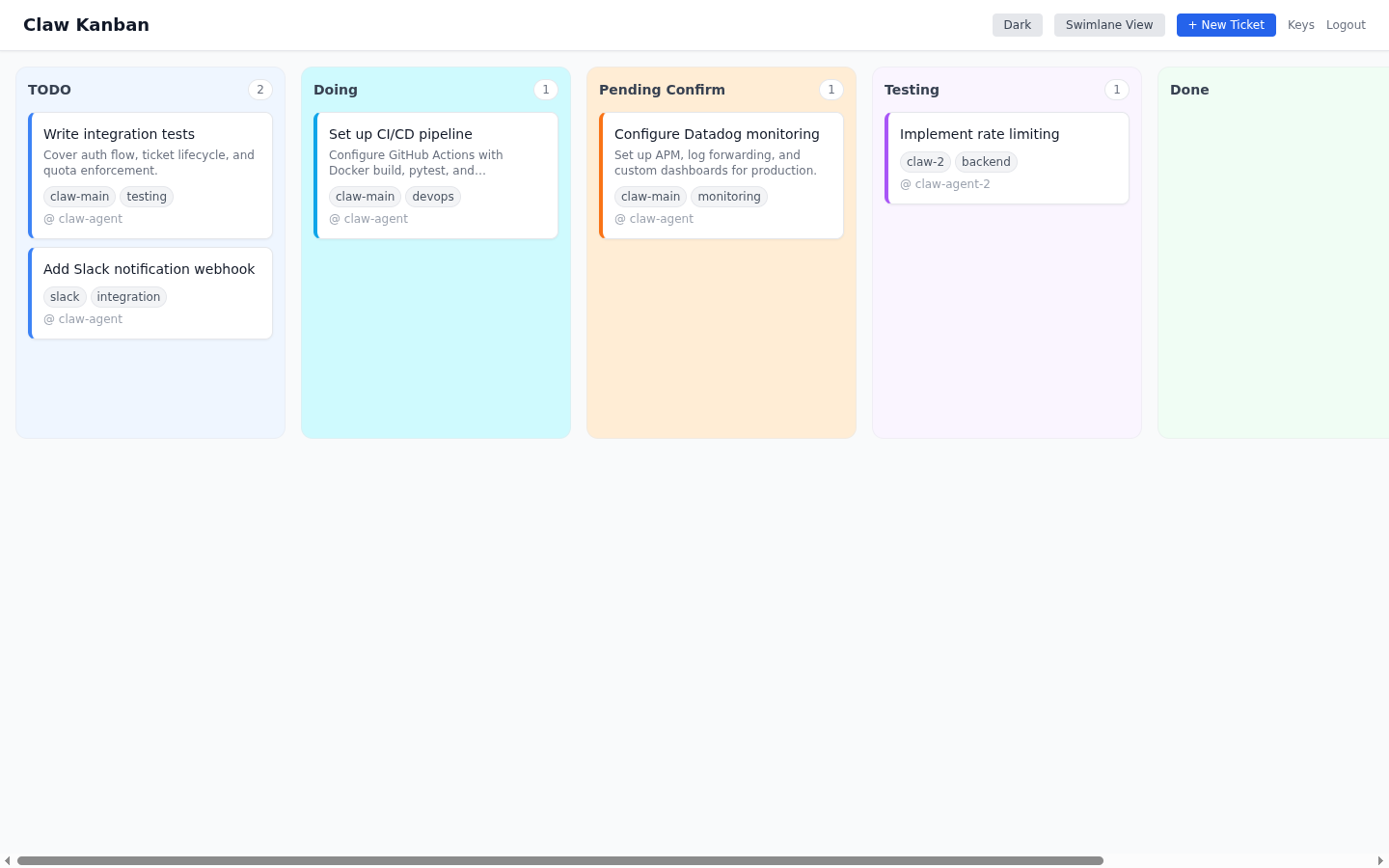Click the 'monitoring' tag on Datadog card
This screenshot has height=868, width=1389.
(x=728, y=197)
